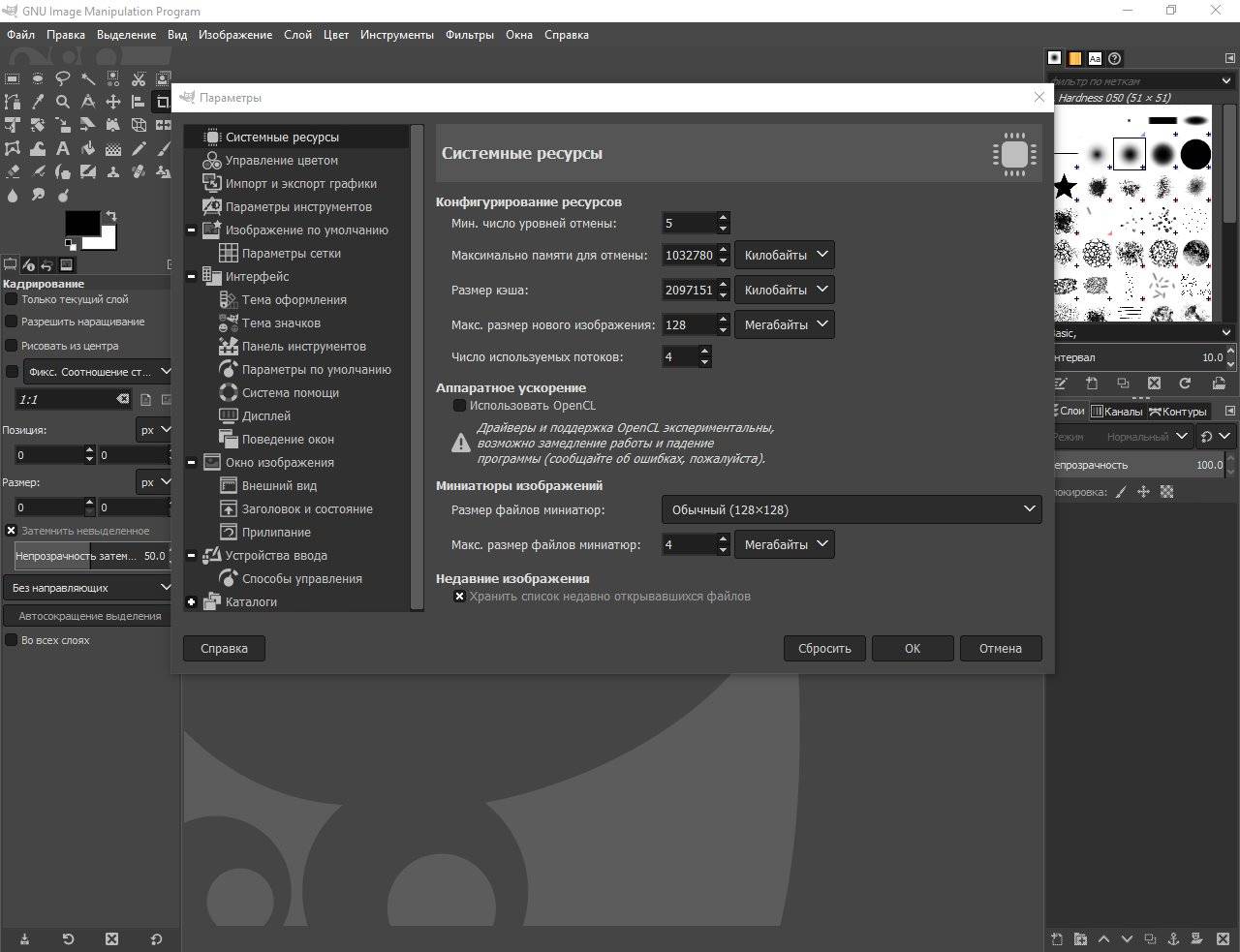Screen dimensions: 1240x952
Task: Open units dropdown for 'Макс. размер нового изображения'
Action: (x=785, y=324)
